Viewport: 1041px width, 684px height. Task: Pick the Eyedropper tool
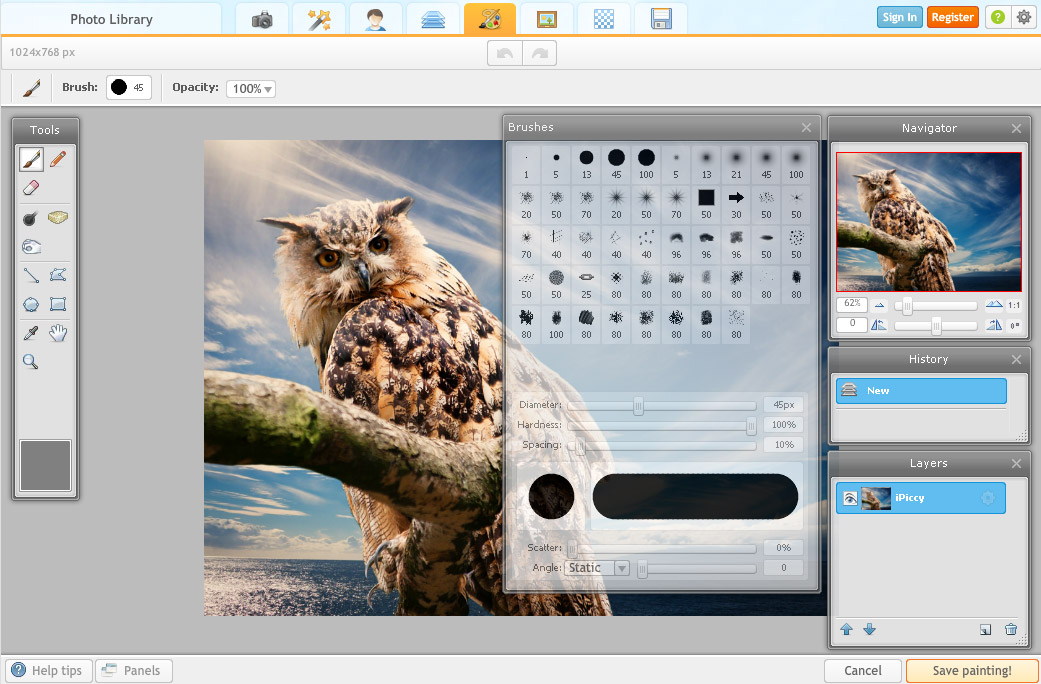click(x=31, y=334)
